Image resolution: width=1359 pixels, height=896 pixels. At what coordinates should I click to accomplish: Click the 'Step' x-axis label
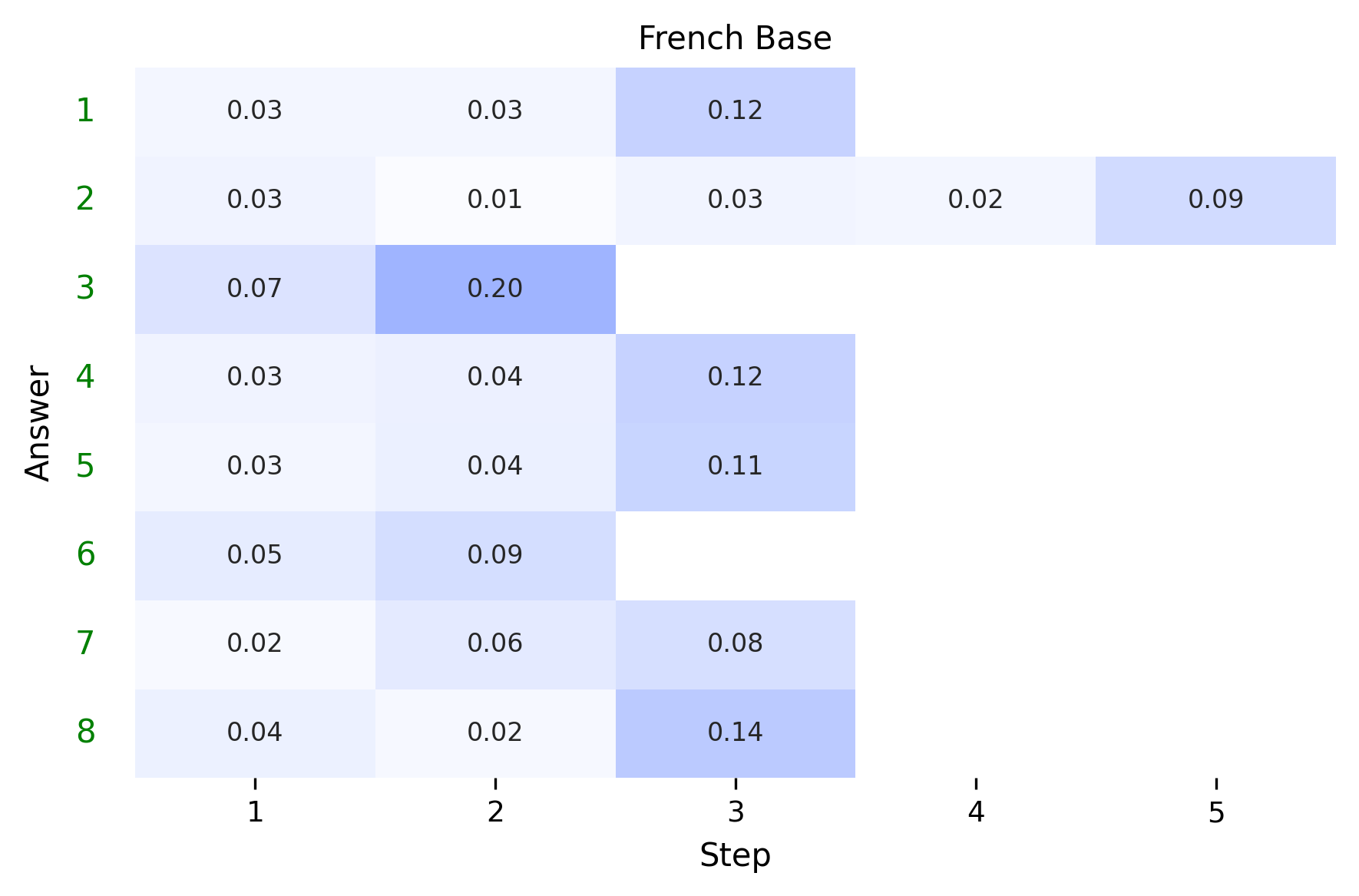[x=735, y=855]
